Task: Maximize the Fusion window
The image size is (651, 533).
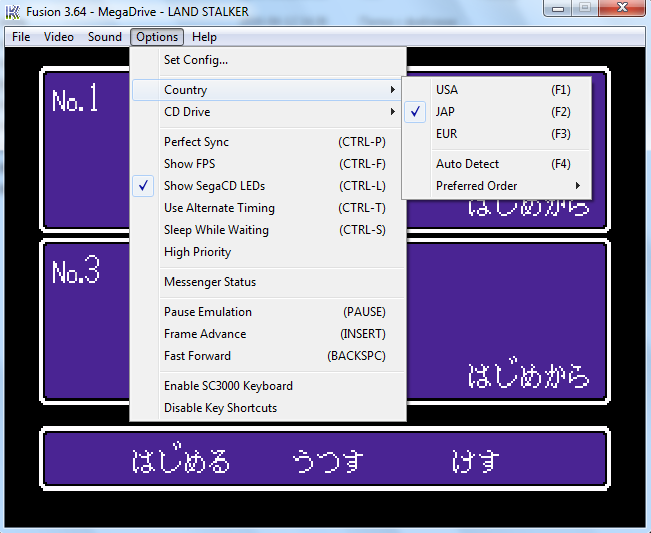Action: (585, 8)
